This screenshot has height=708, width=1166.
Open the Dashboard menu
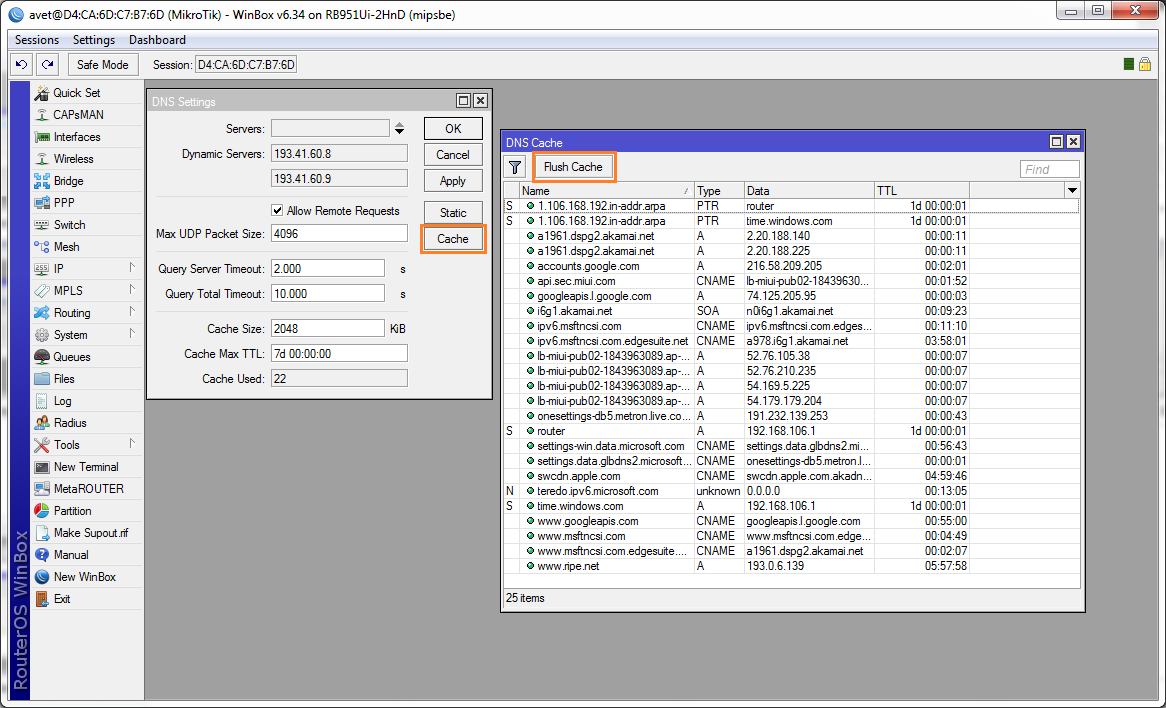[157, 40]
